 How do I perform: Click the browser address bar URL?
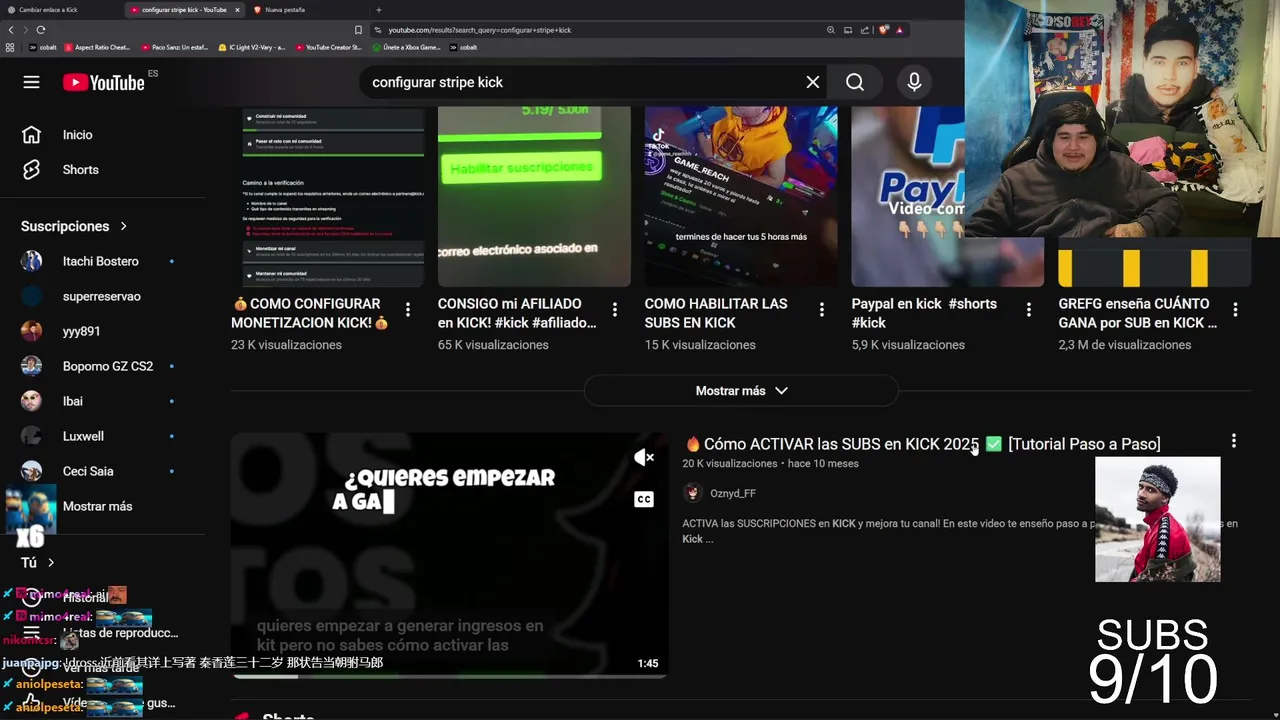tap(480, 30)
